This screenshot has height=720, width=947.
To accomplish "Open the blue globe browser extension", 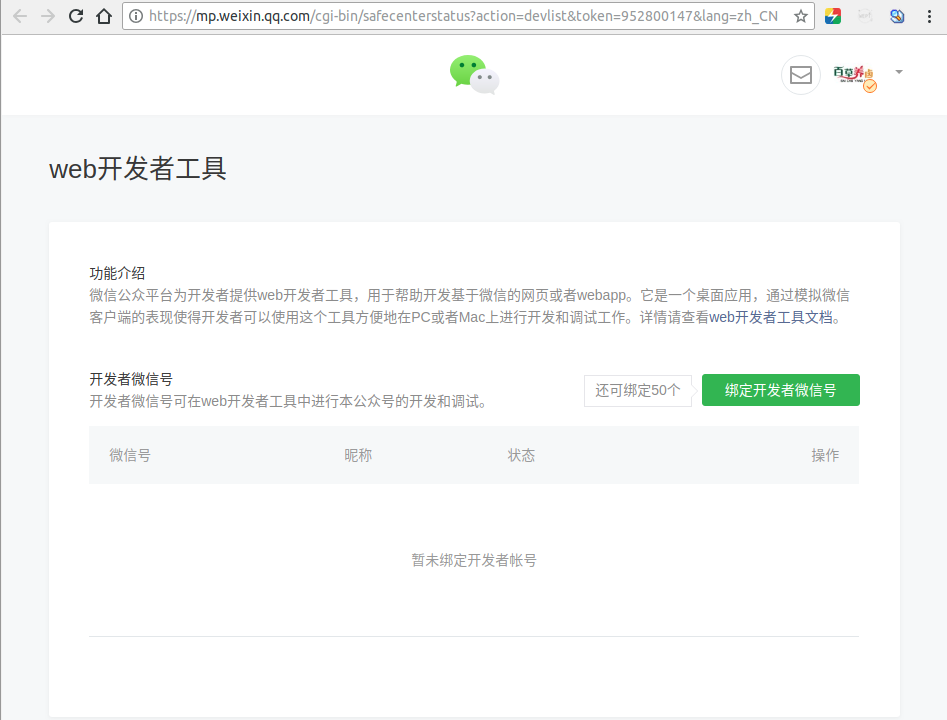I will tap(897, 16).
